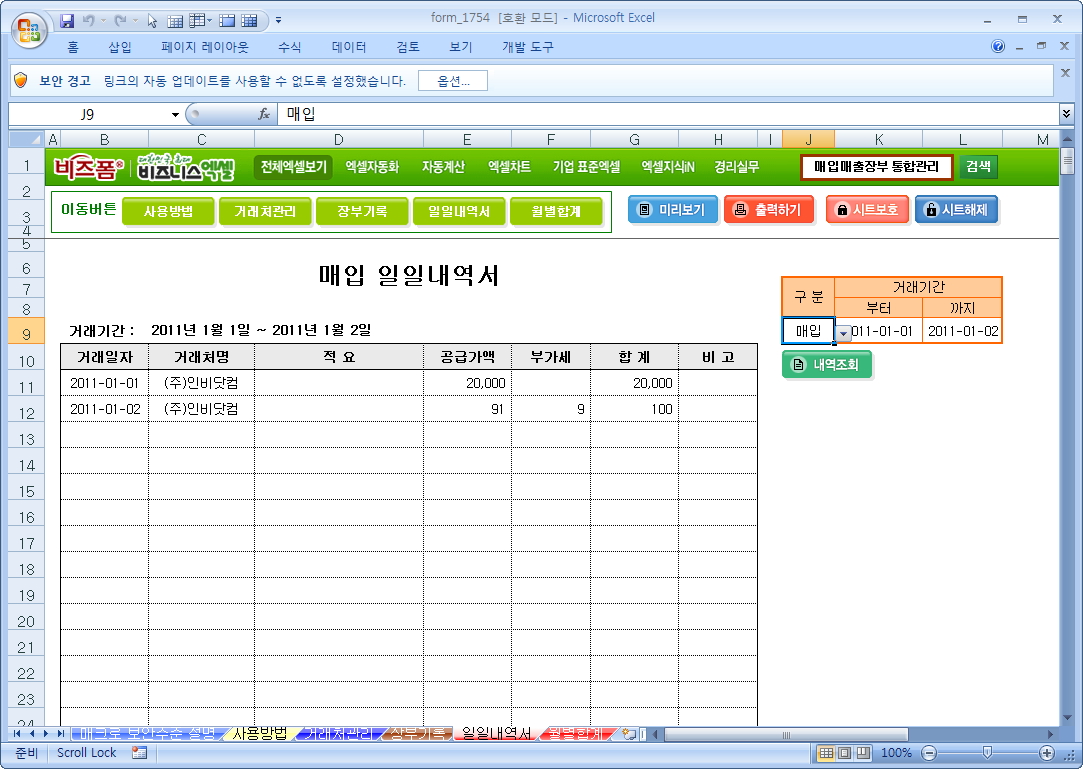
Task: Switch to Page Break Preview view
Action: 863,753
